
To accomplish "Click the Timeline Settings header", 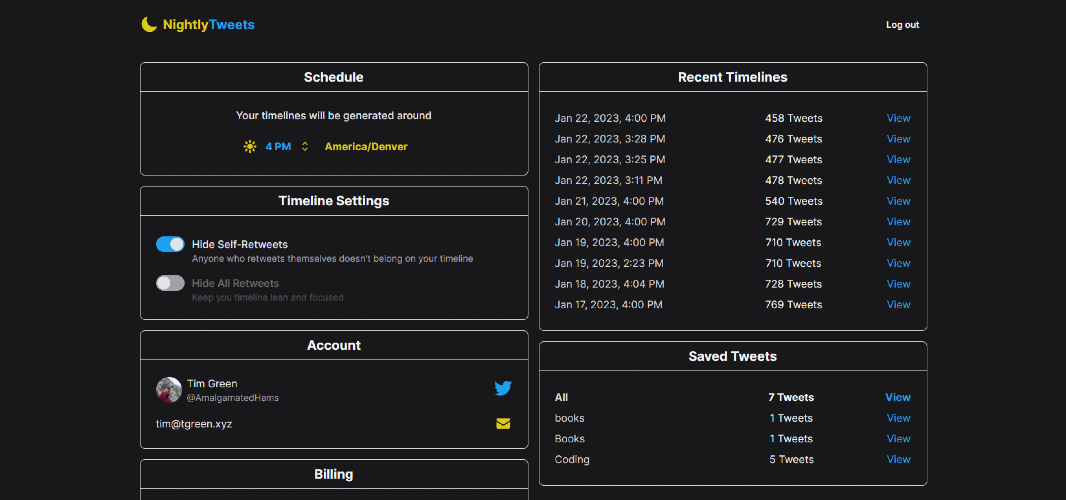I will 334,201.
